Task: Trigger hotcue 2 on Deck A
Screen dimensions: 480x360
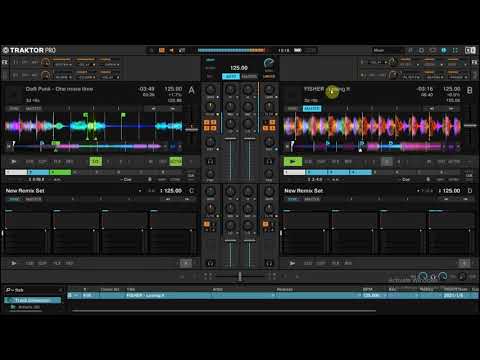Action: [39, 172]
